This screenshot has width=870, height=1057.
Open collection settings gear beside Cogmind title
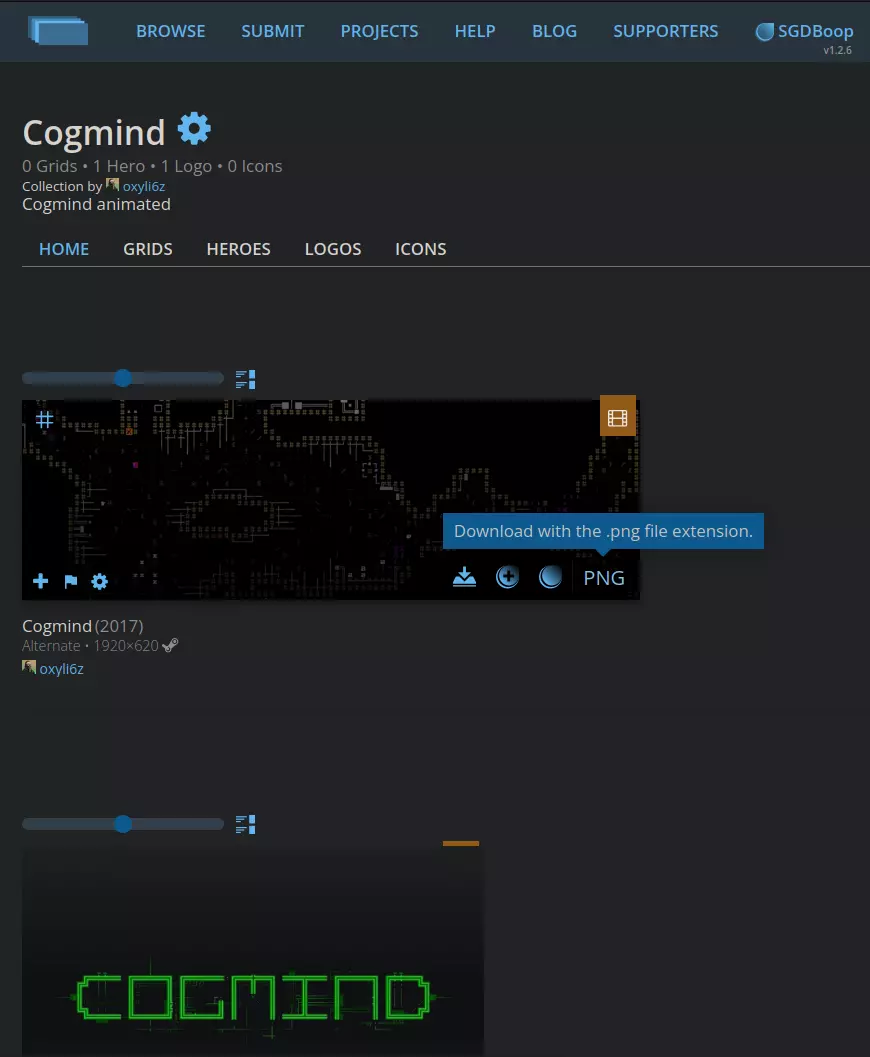pyautogui.click(x=194, y=129)
